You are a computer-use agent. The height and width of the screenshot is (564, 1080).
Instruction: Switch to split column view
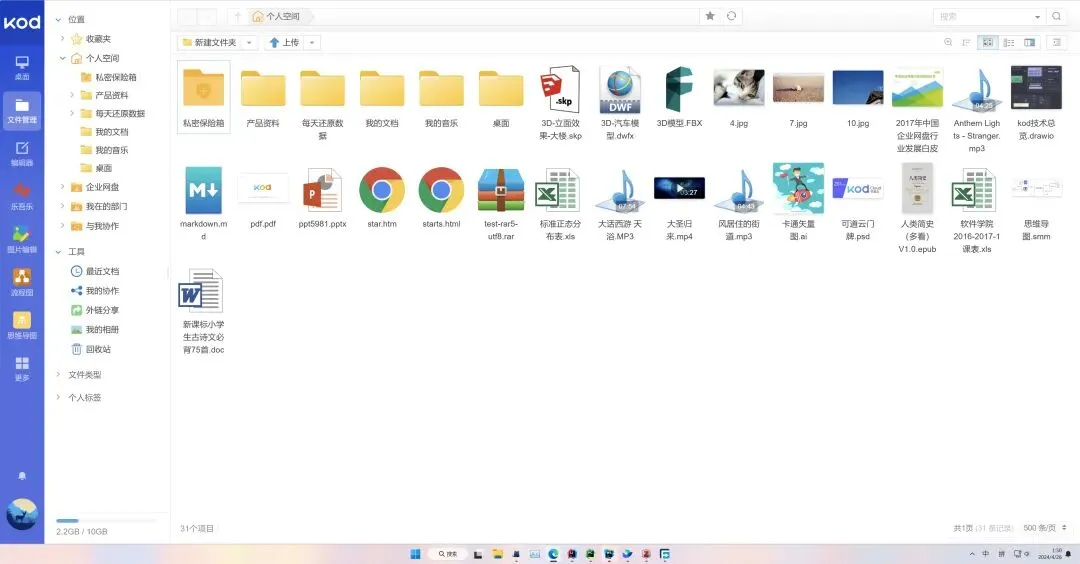(x=1030, y=43)
